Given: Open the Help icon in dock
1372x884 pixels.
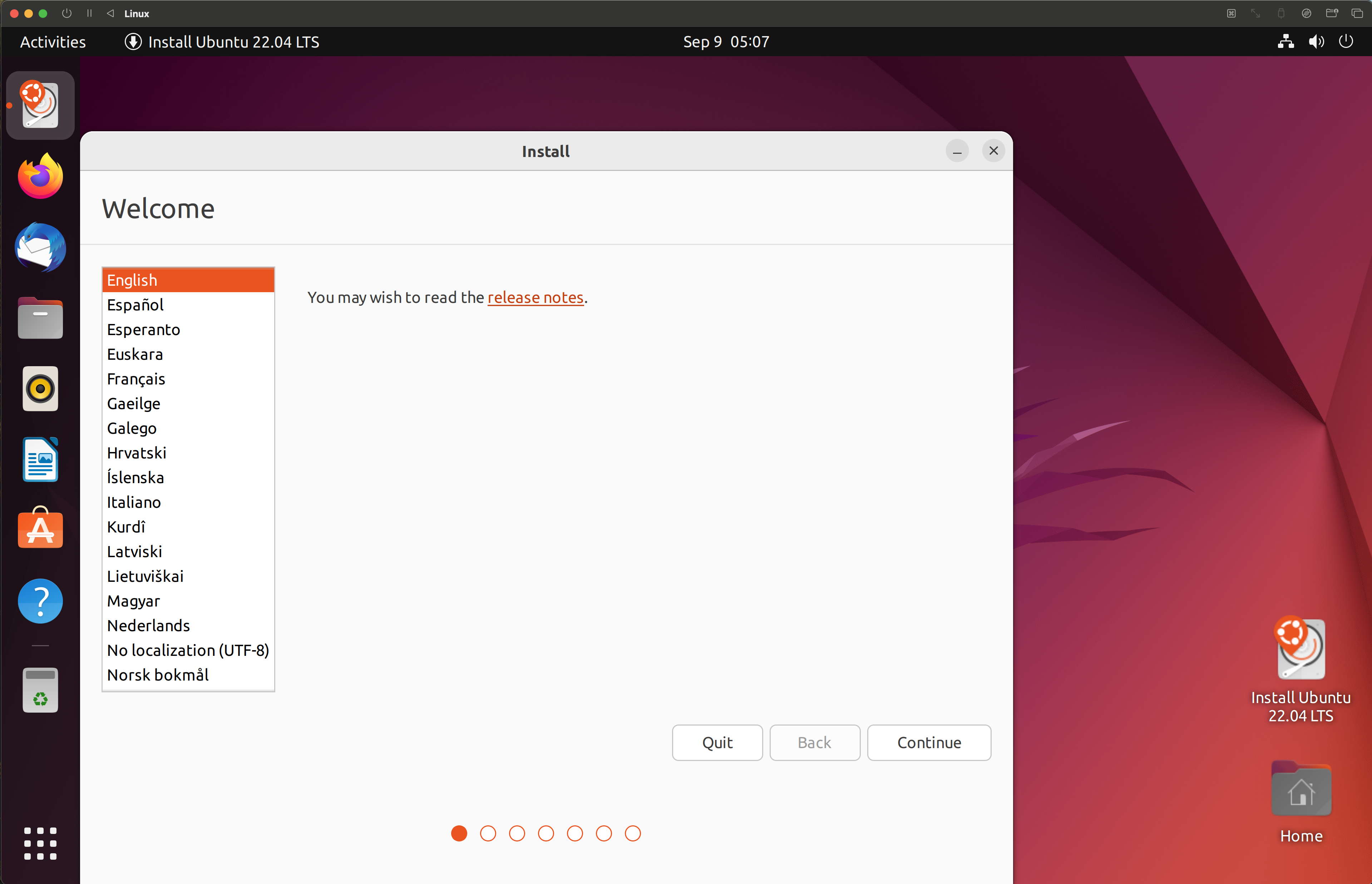Looking at the screenshot, I should click(x=40, y=600).
